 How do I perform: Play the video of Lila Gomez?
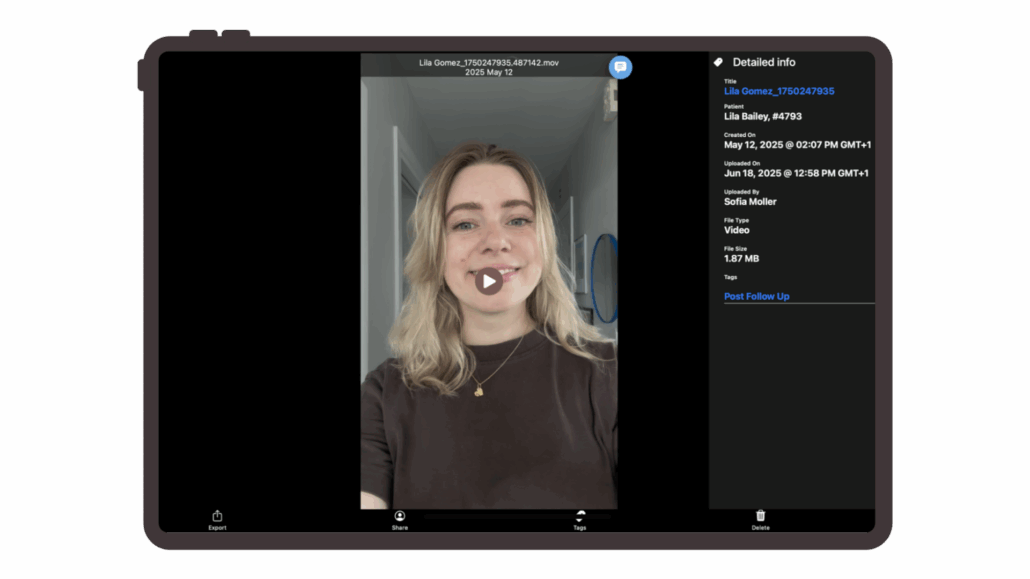point(488,281)
